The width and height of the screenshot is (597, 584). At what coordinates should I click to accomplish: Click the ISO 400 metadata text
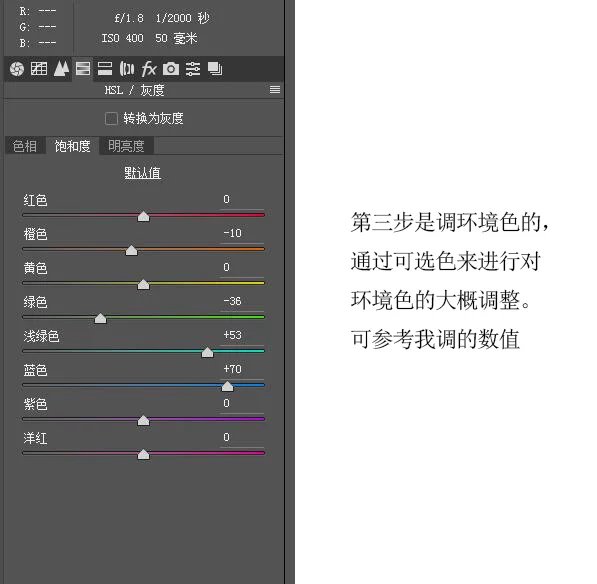[122, 38]
